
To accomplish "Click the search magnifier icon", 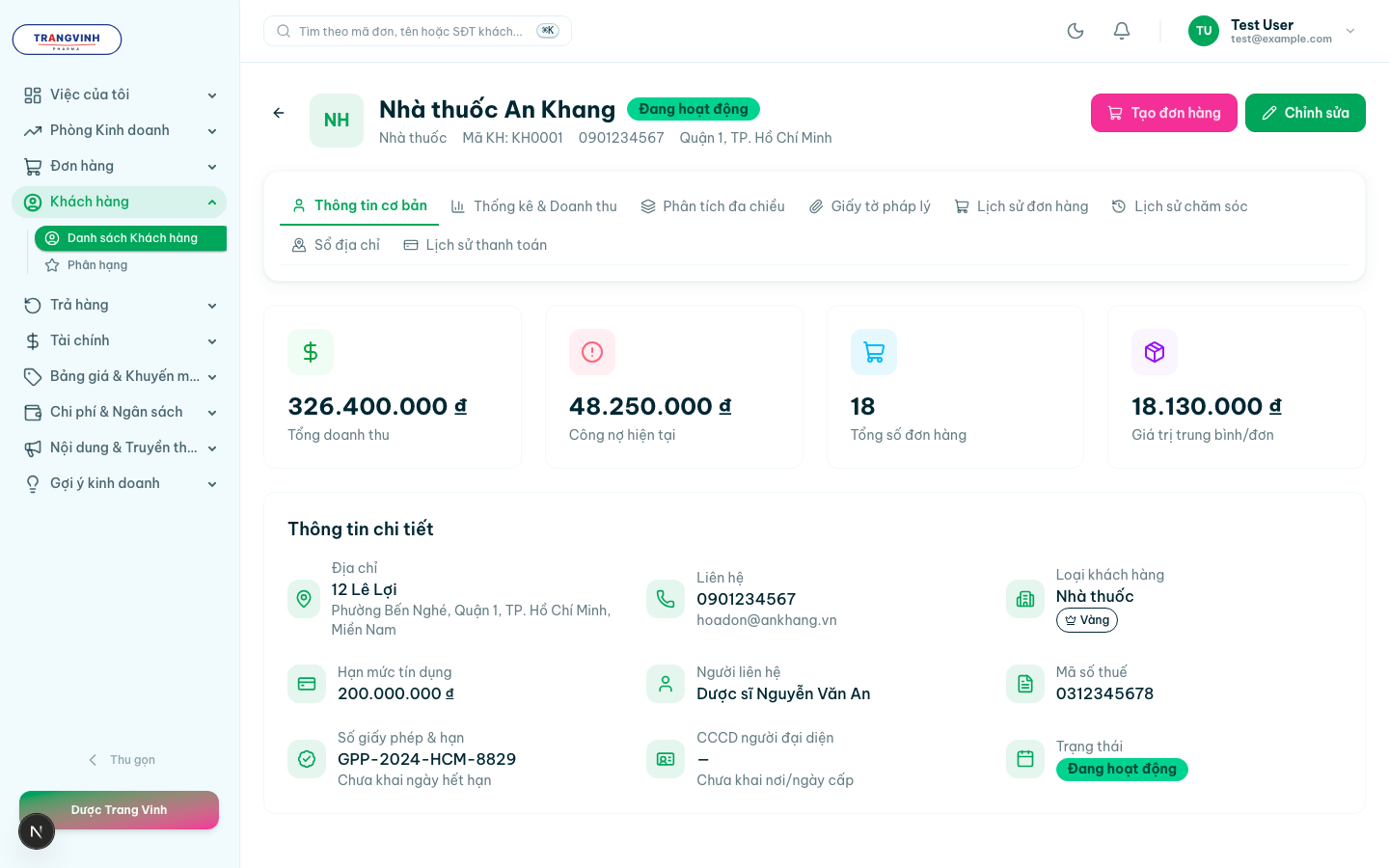I will coord(284,31).
